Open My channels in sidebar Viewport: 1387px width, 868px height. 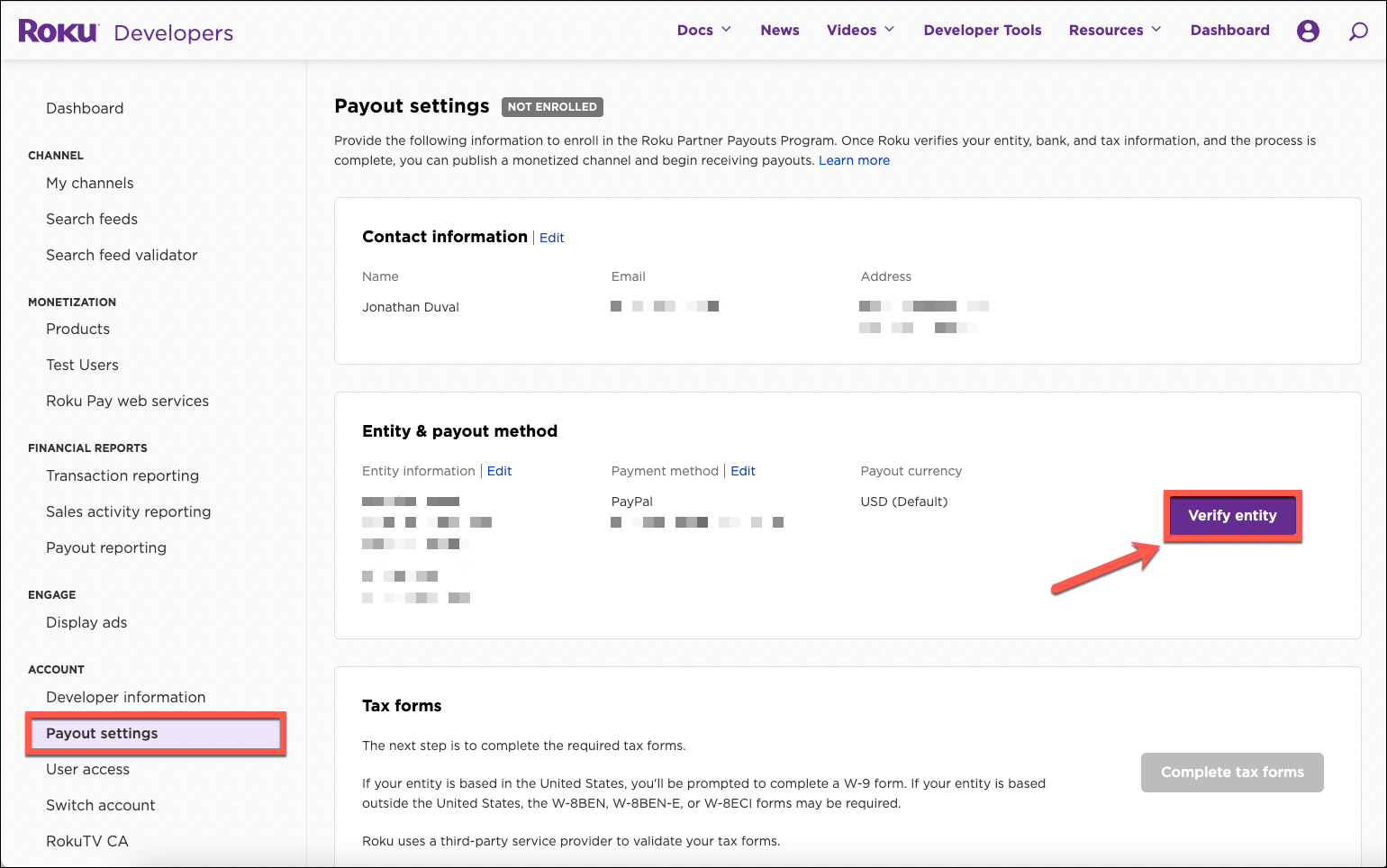pyautogui.click(x=90, y=183)
